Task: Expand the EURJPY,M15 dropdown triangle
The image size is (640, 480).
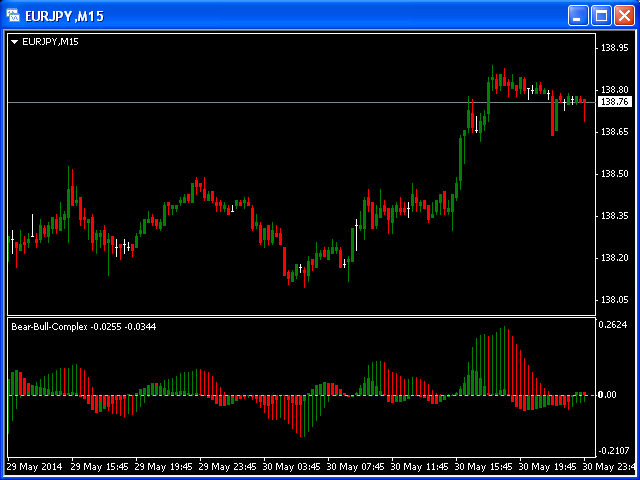Action: pyautogui.click(x=15, y=42)
